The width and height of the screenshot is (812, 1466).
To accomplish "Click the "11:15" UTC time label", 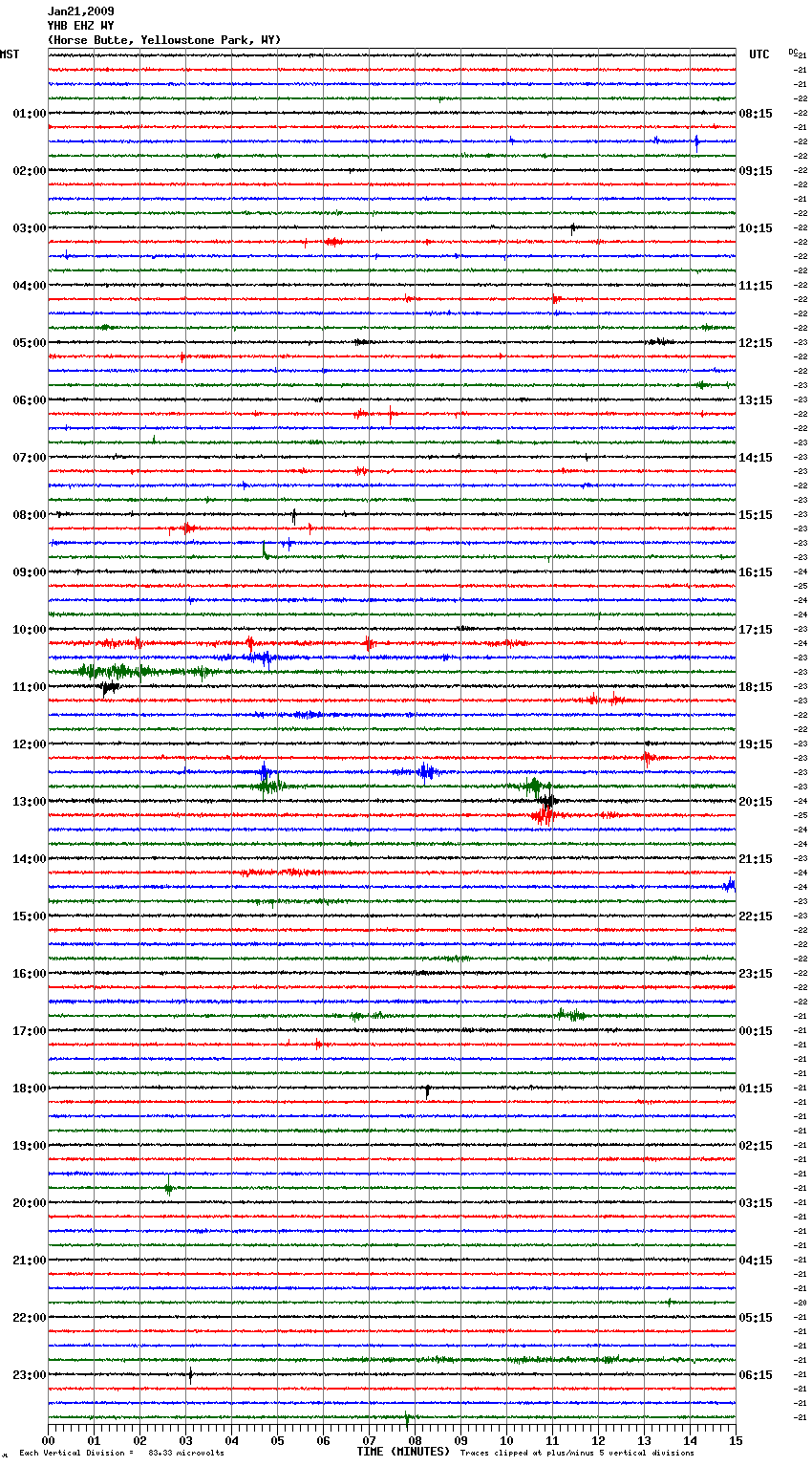I will click(x=756, y=286).
